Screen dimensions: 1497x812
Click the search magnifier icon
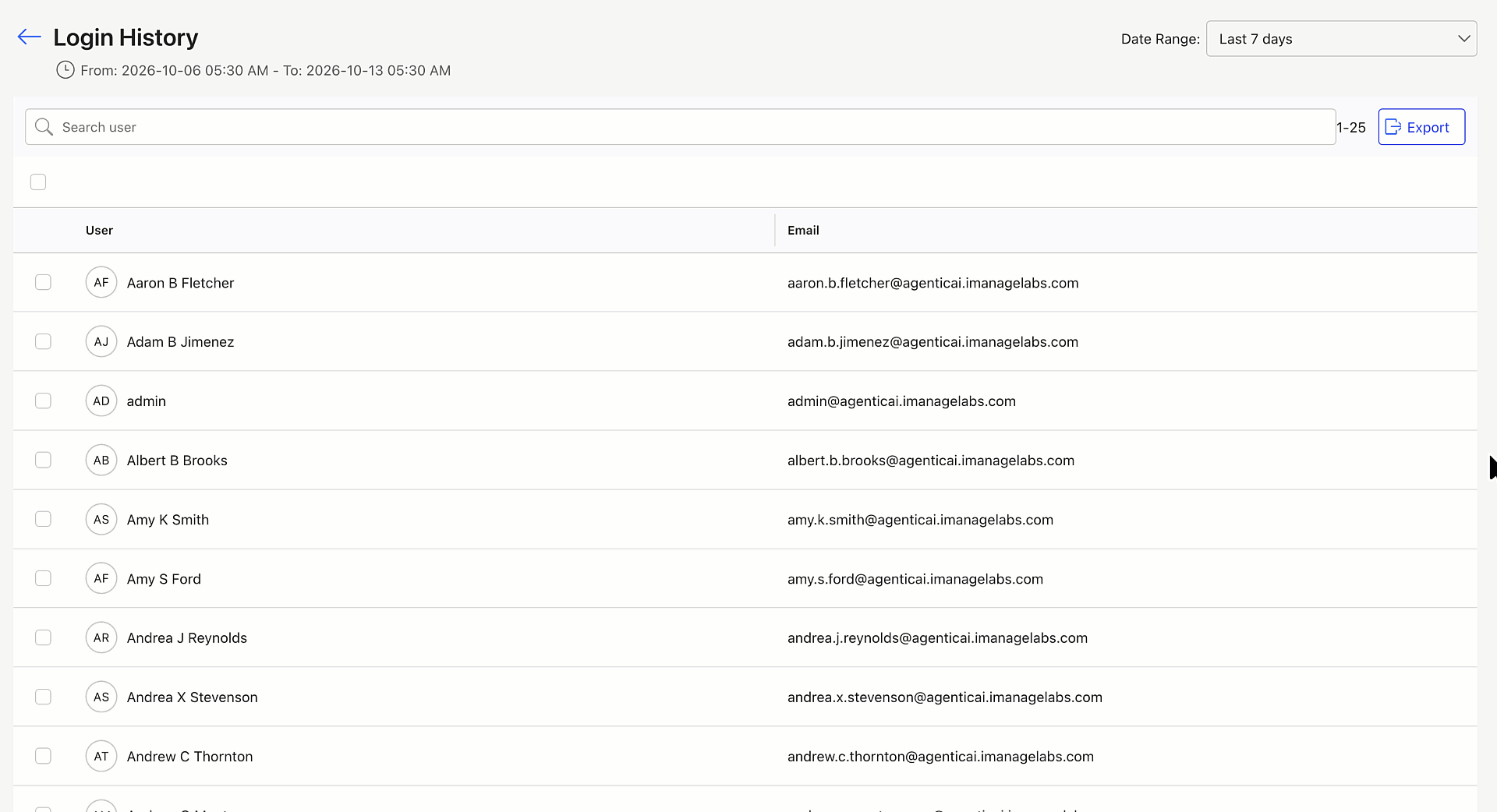(44, 127)
